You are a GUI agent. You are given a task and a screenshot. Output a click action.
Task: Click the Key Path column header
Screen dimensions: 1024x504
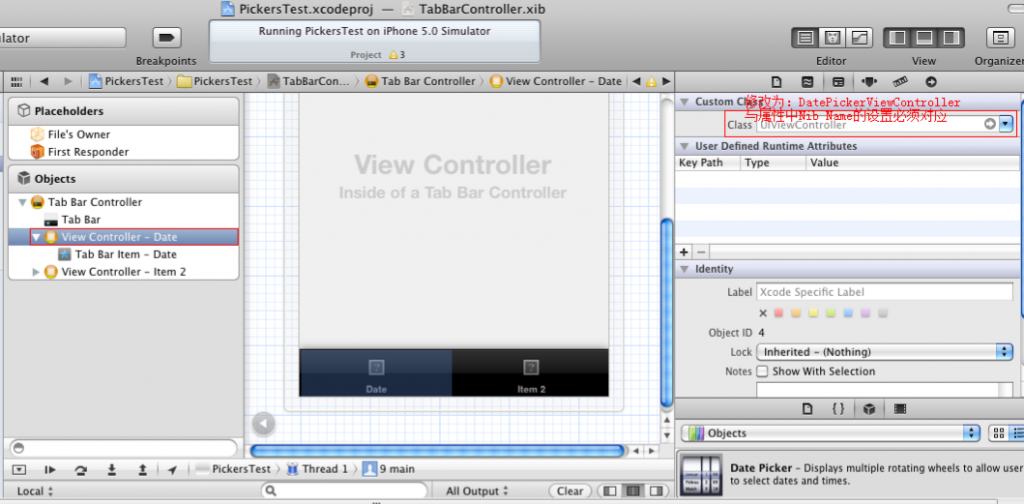tap(708, 163)
